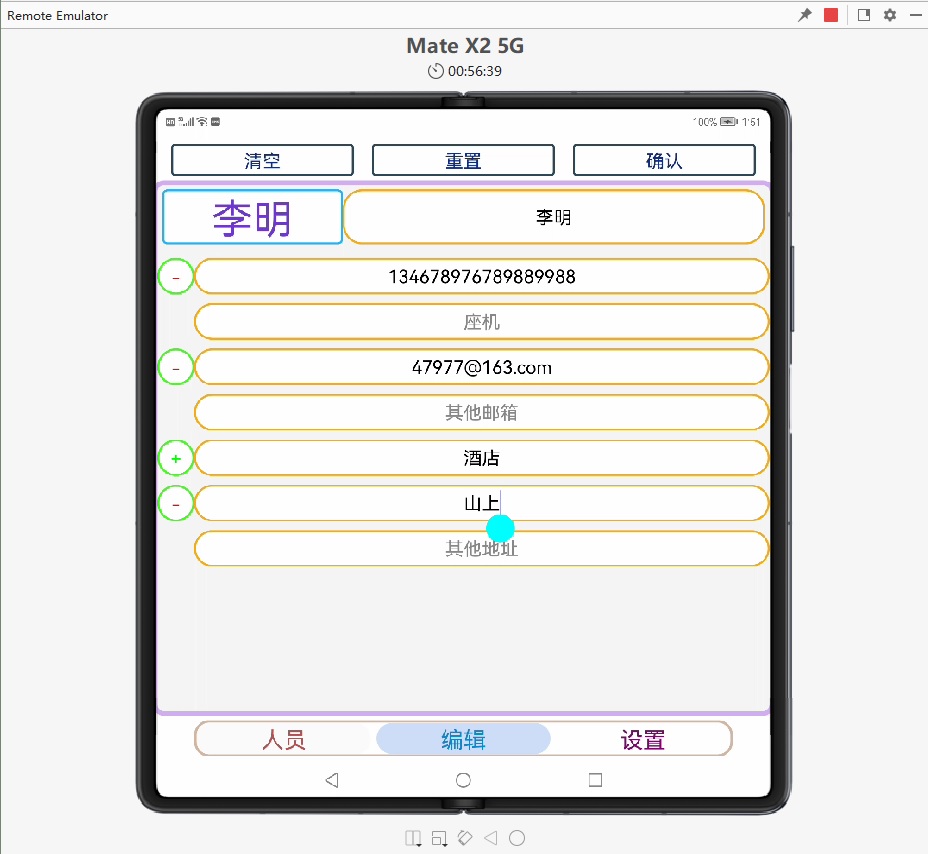Tap the Android recent apps square
The width and height of the screenshot is (928, 854).
tap(595, 780)
